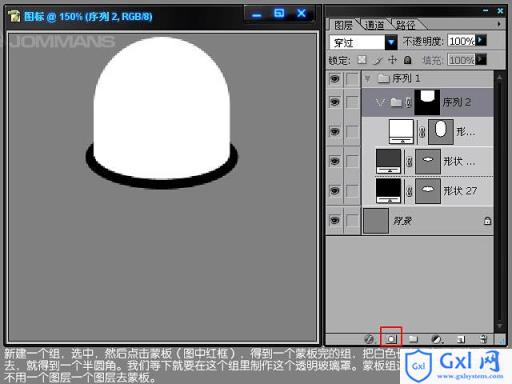Enable lock transparent pixels icon
This screenshot has width=512, height=384.
[x=362, y=60]
